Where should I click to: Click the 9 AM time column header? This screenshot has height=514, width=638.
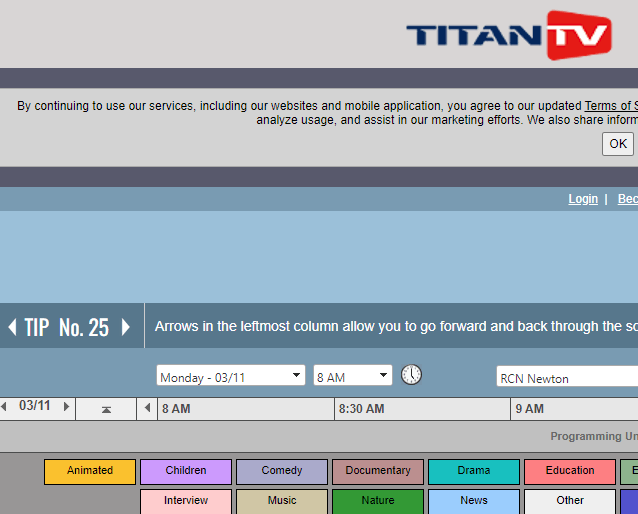coord(575,409)
